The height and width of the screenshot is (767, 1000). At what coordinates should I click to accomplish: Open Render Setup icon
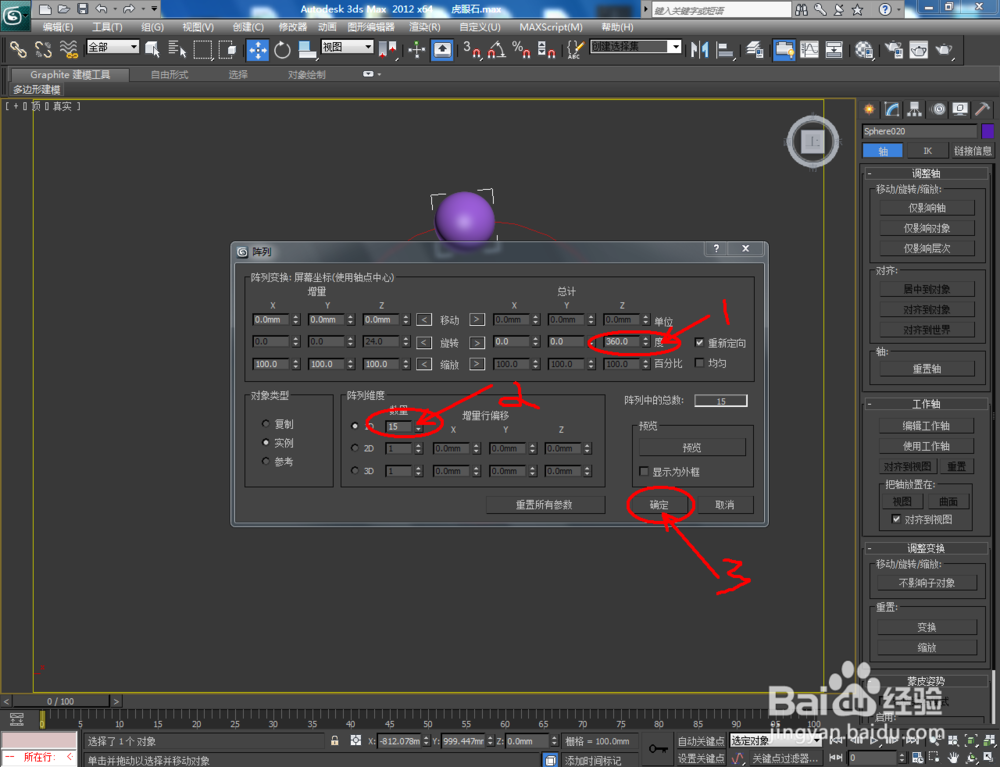893,49
